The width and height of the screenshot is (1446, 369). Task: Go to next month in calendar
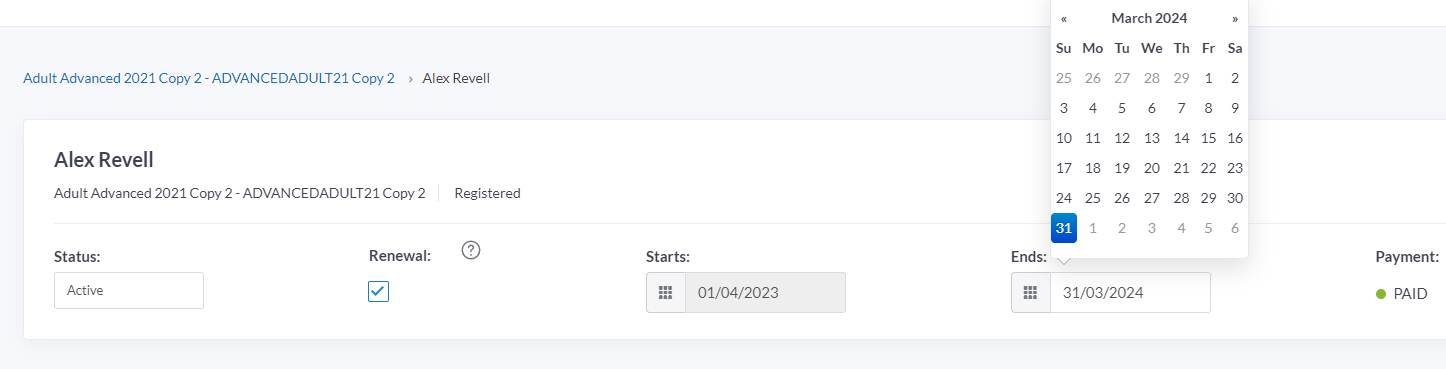tap(1235, 18)
